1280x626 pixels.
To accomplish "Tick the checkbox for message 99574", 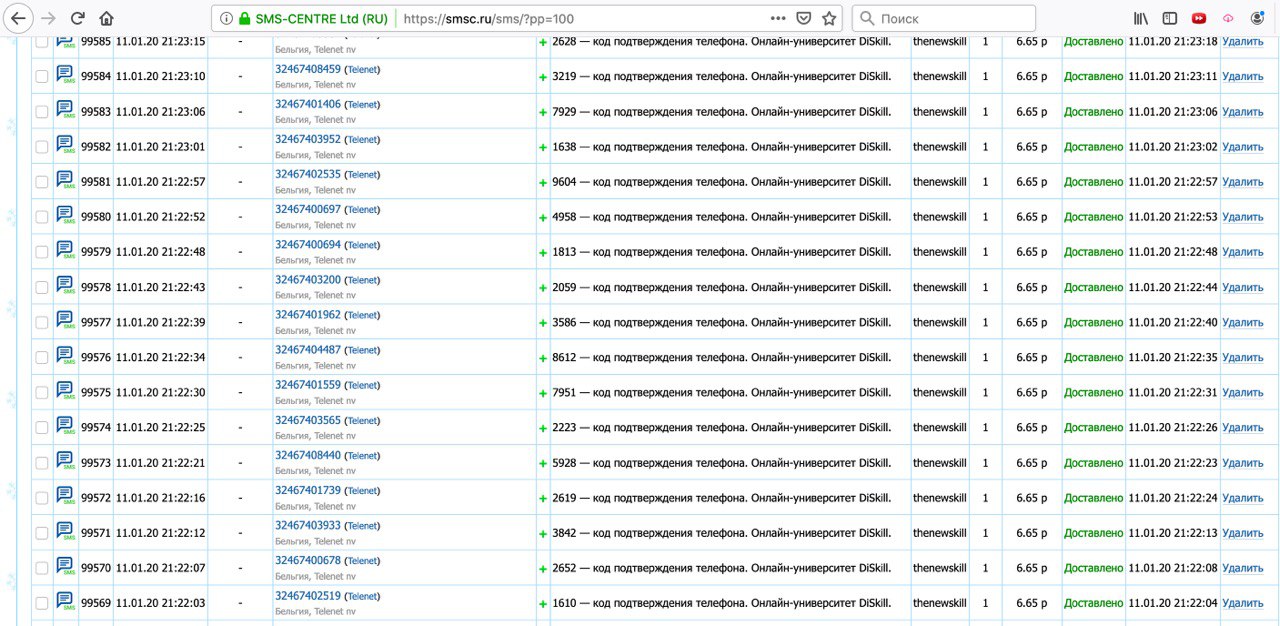I will (x=42, y=428).
